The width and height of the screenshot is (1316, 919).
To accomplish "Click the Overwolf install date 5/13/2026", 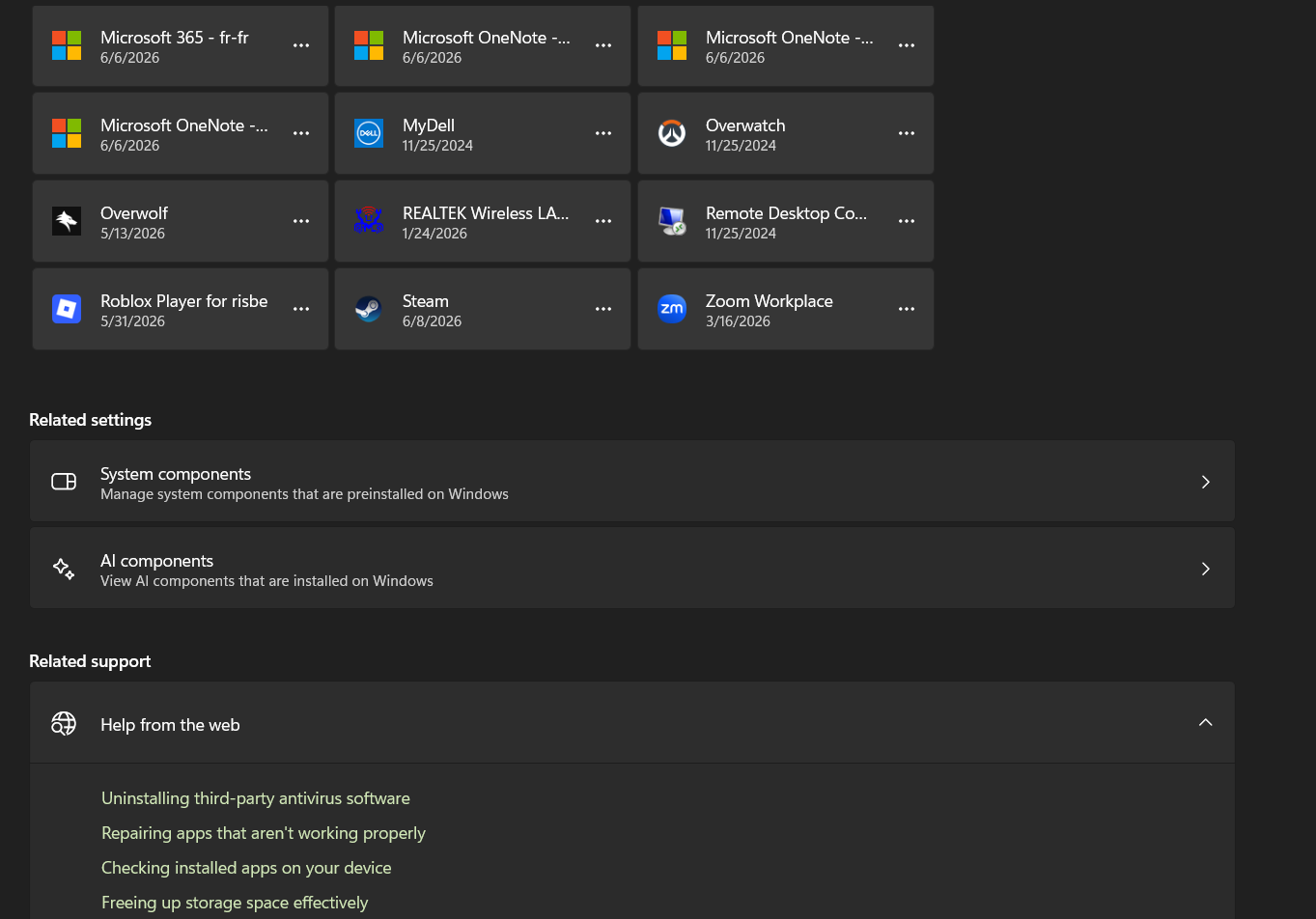I will (x=132, y=234).
